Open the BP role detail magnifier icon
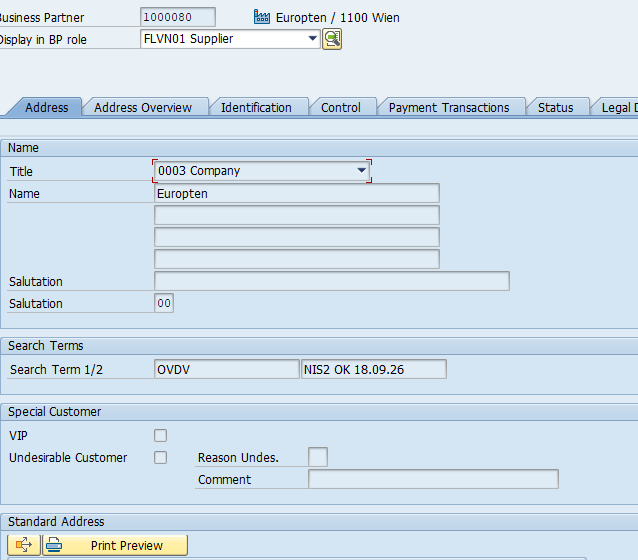The width and height of the screenshot is (638, 560). pos(332,39)
